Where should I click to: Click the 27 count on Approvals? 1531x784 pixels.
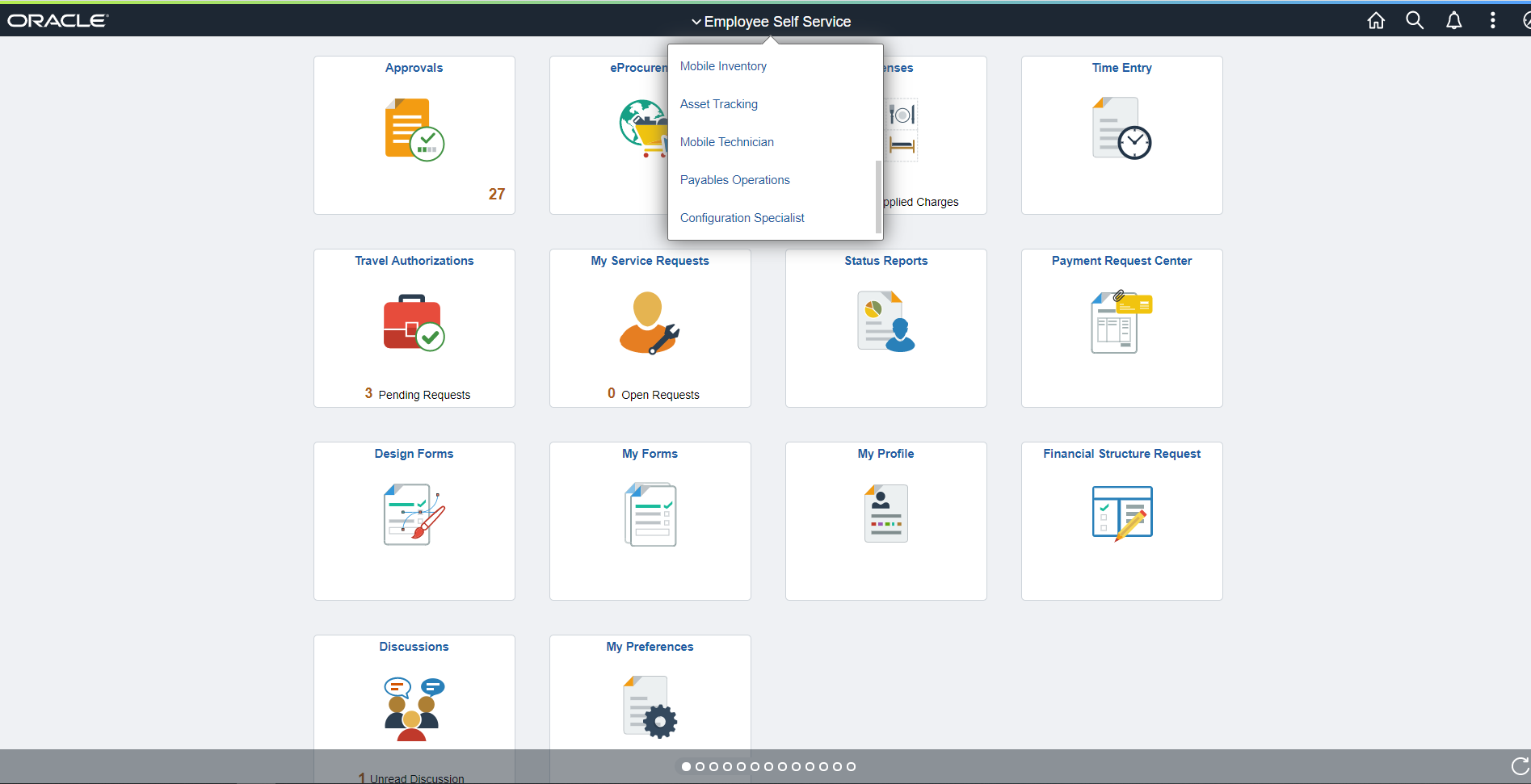(497, 194)
